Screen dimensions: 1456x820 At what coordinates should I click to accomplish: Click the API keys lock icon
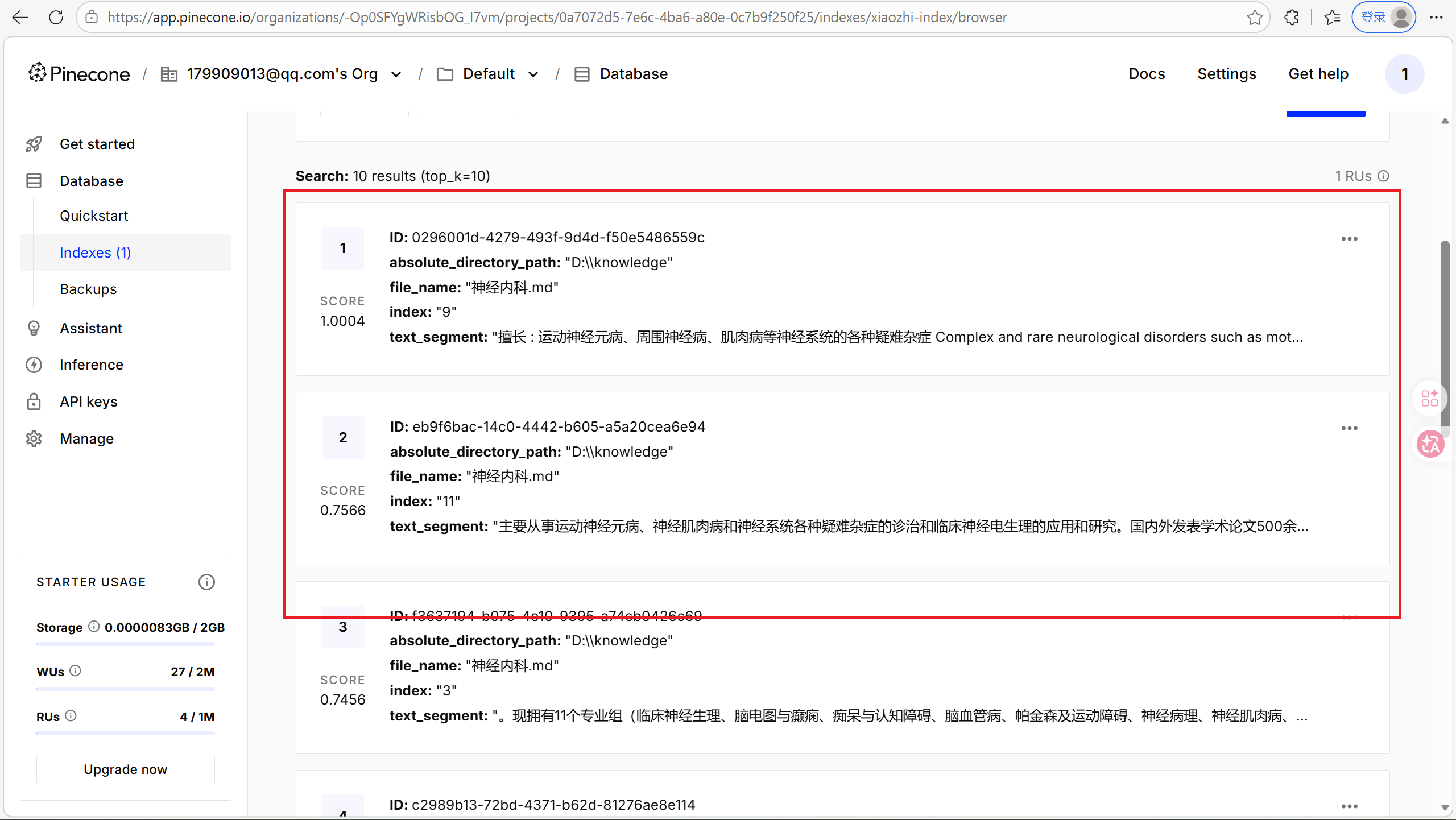pyautogui.click(x=34, y=402)
